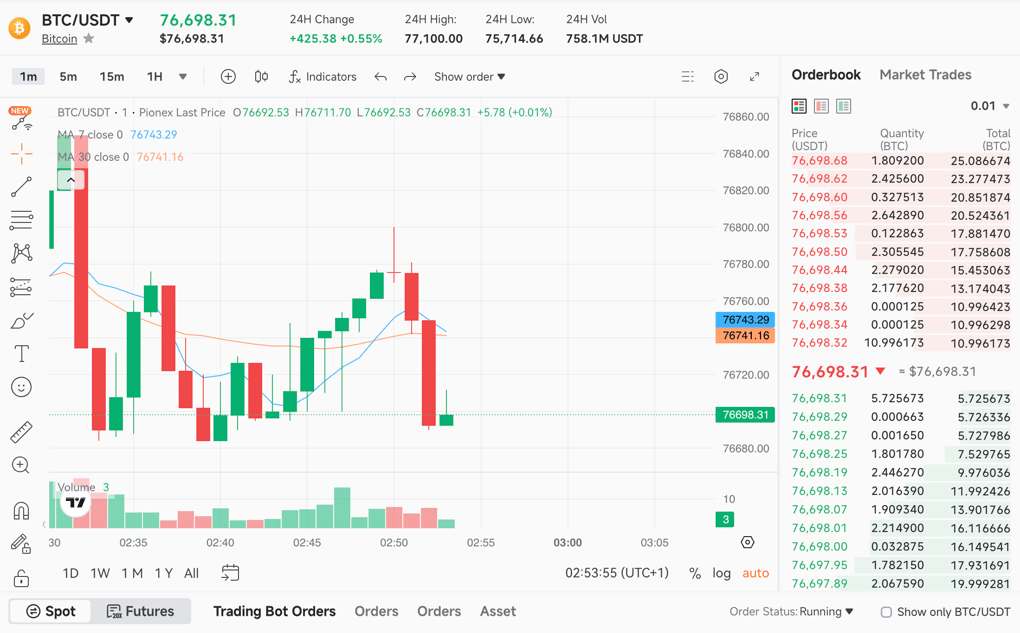Open the Bitcoin link
Image resolution: width=1020 pixels, height=633 pixels.
(59, 39)
